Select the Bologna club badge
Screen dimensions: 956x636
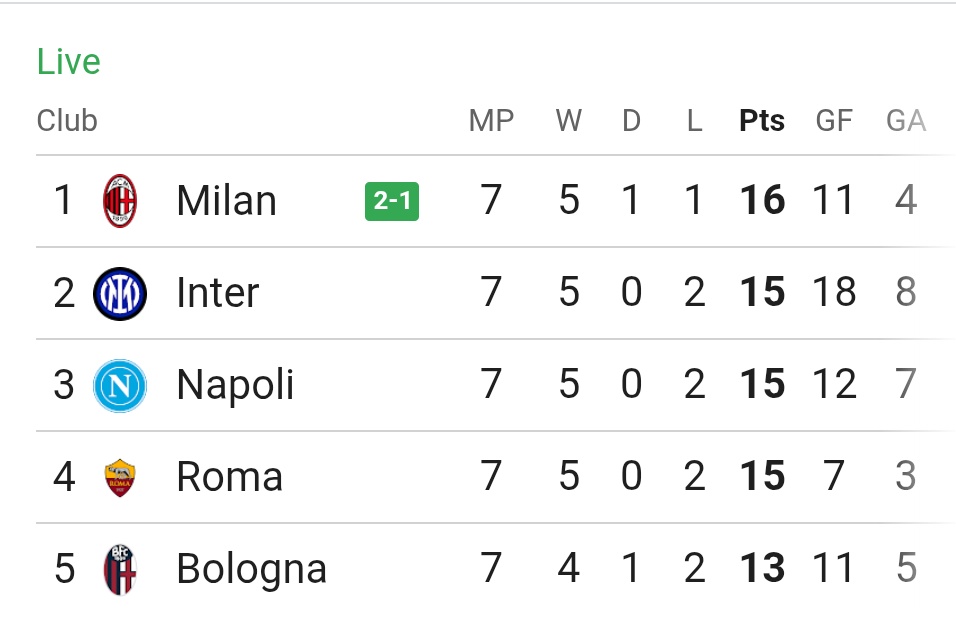point(120,570)
